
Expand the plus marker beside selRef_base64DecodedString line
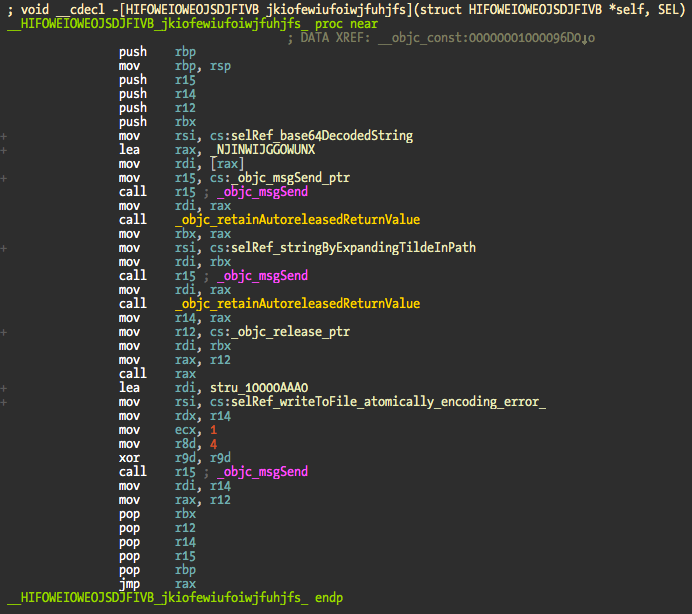[5, 136]
